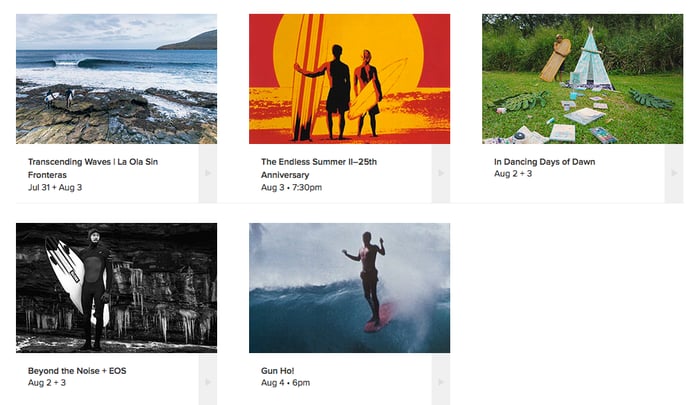
Task: Go to Beyond the Noise + EOS title
Action: pyautogui.click(x=77, y=370)
